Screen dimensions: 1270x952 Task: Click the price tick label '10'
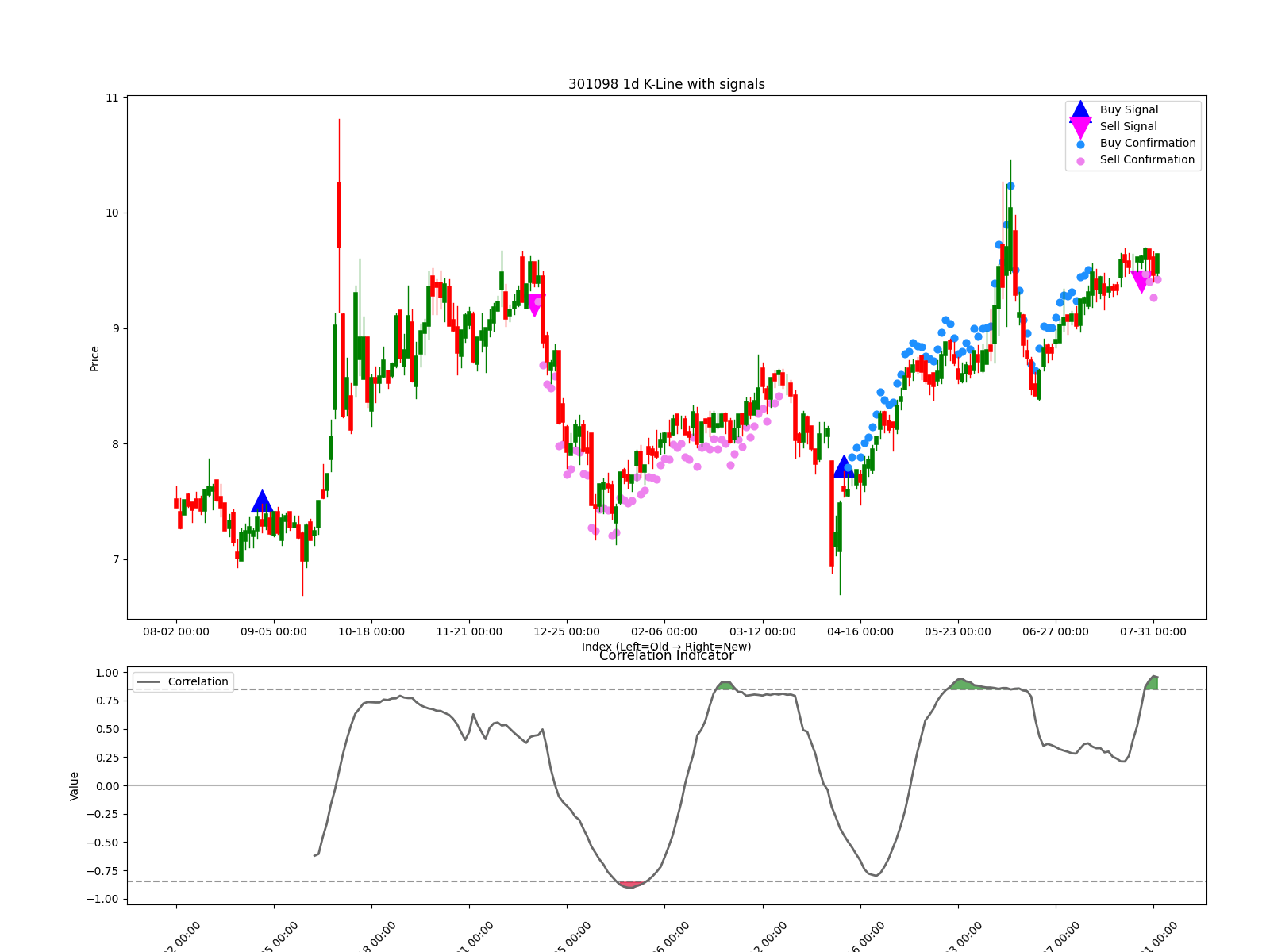pyautogui.click(x=112, y=213)
